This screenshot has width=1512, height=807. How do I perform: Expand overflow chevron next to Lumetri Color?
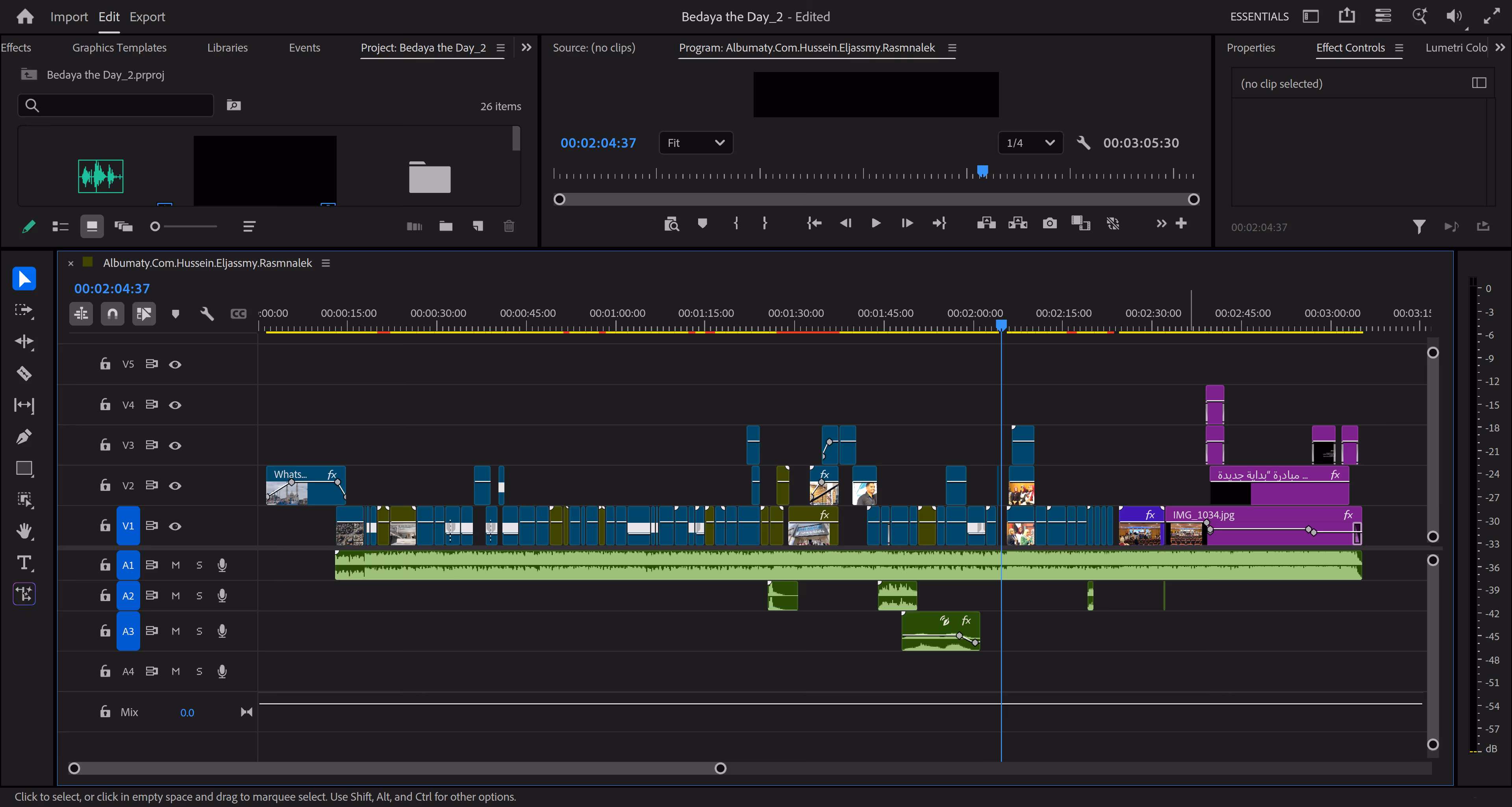point(1500,48)
